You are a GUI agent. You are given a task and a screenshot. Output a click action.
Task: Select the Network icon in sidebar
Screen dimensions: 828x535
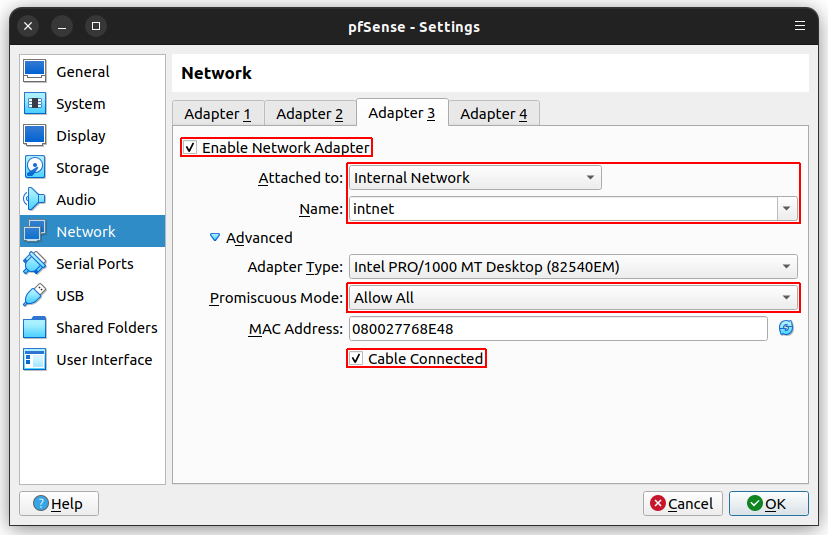[x=34, y=231]
